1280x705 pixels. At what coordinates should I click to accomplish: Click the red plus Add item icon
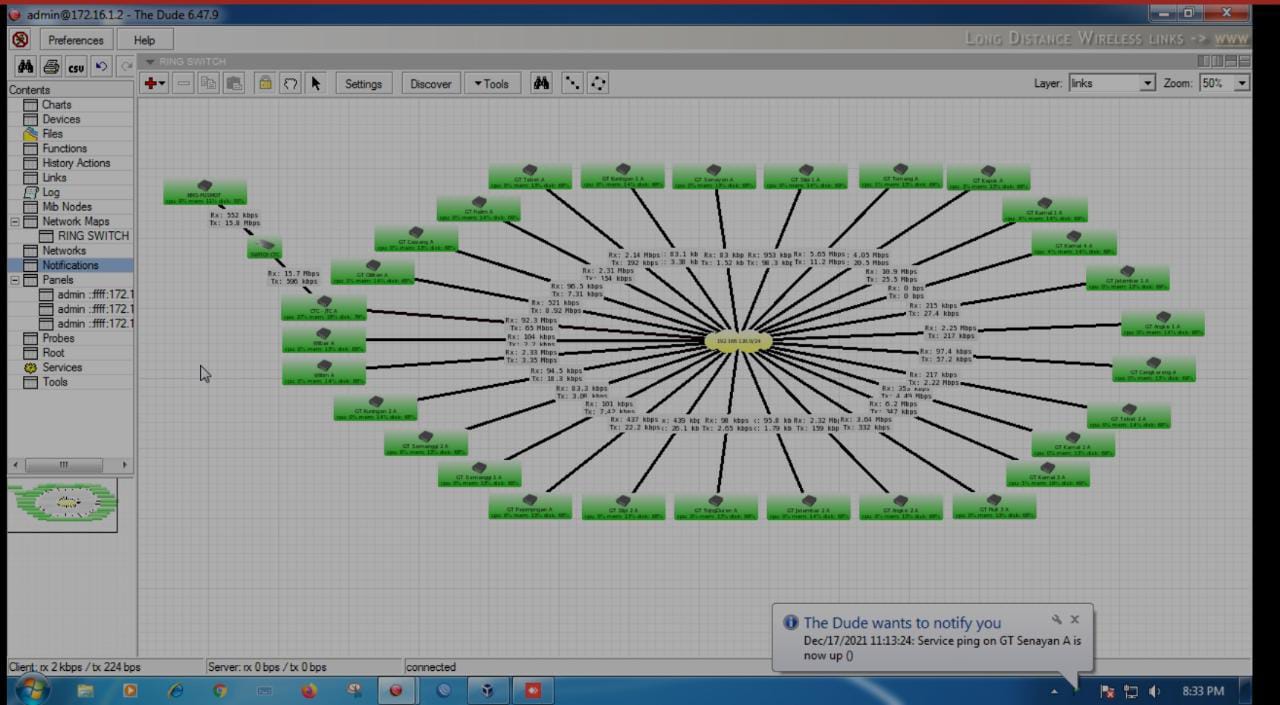click(x=151, y=84)
